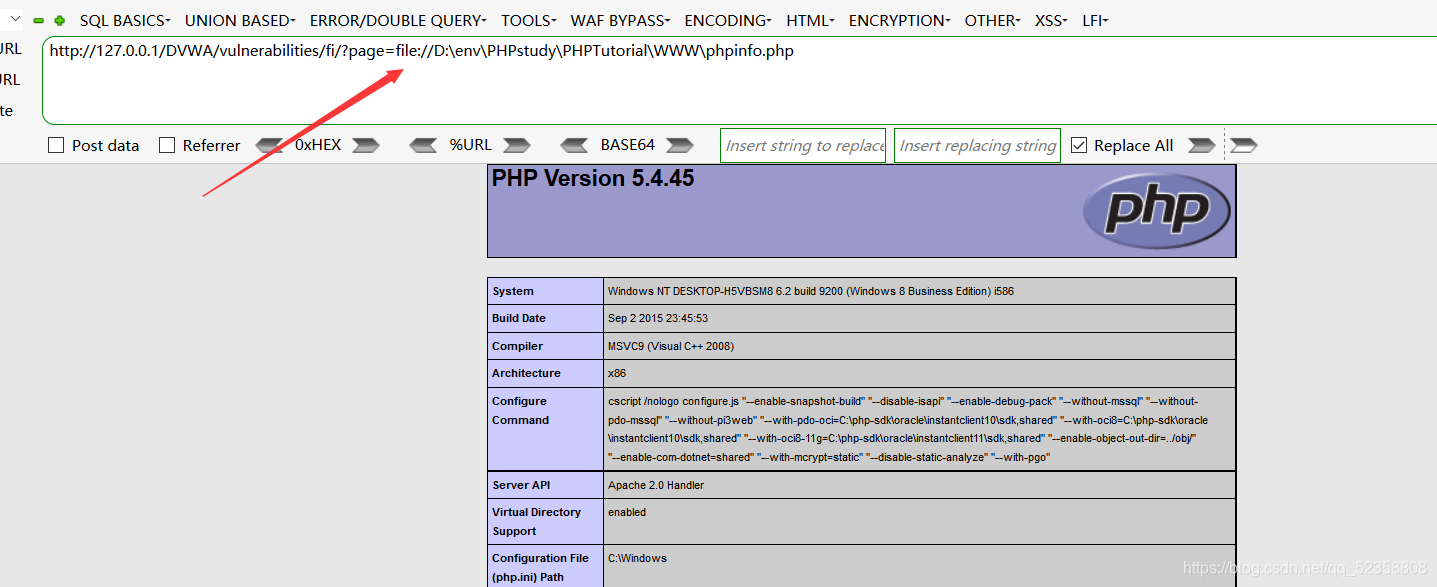The width and height of the screenshot is (1437, 587).
Task: Open the TOOLS dropdown menu
Action: pyautogui.click(x=529, y=20)
